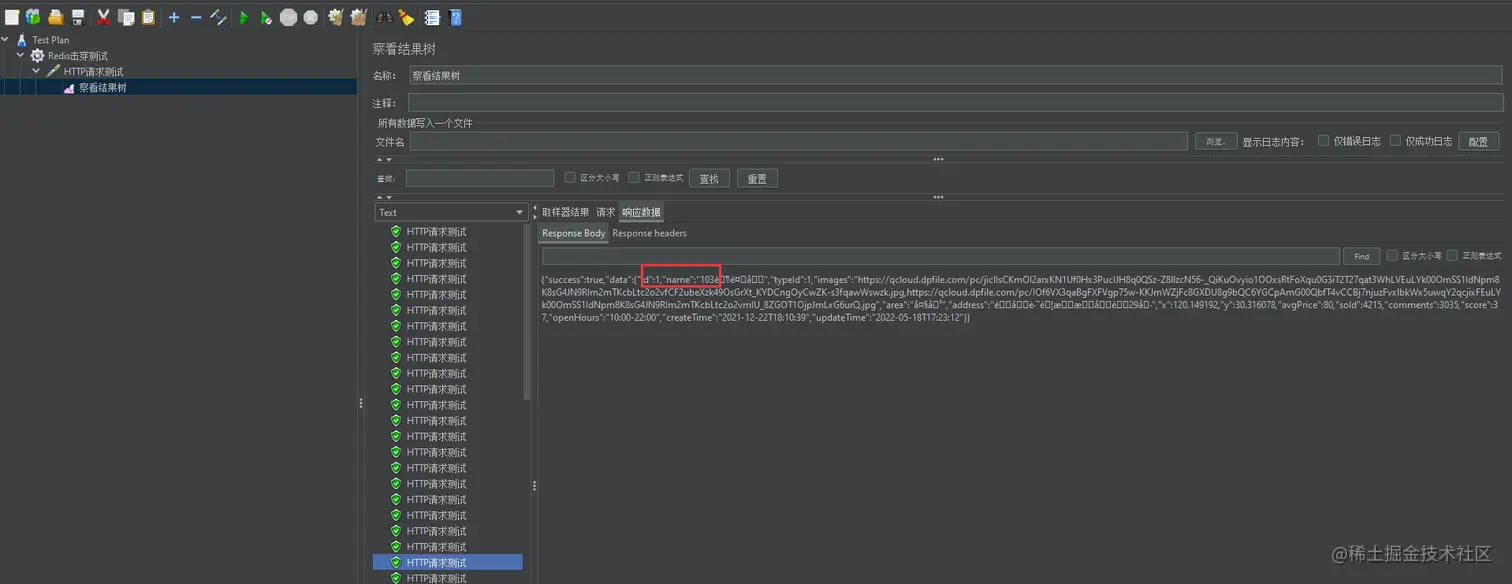Open the Templates toolbar icon
This screenshot has height=584, width=1512.
tap(33, 17)
